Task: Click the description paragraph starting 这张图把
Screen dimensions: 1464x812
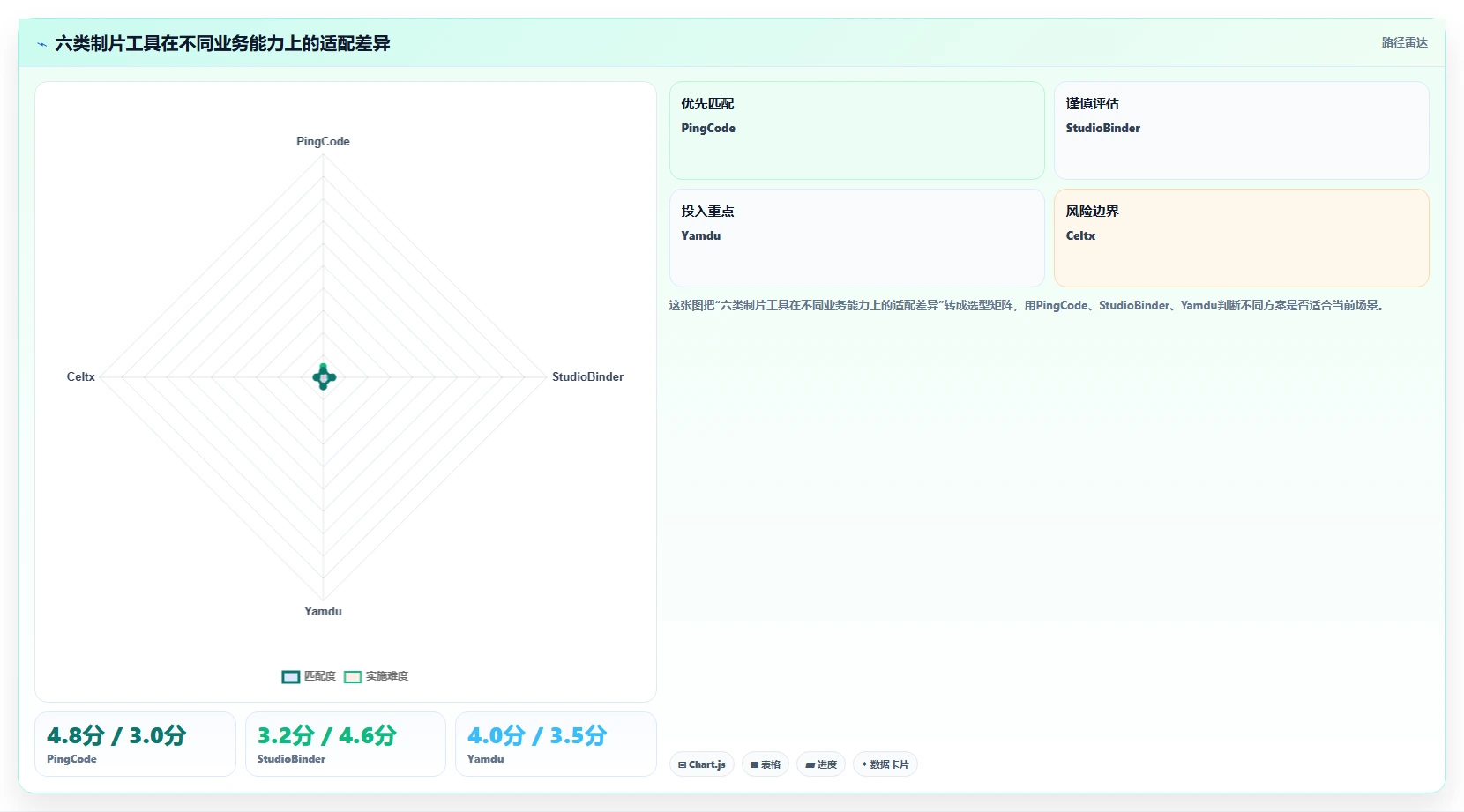Action: (x=1028, y=305)
